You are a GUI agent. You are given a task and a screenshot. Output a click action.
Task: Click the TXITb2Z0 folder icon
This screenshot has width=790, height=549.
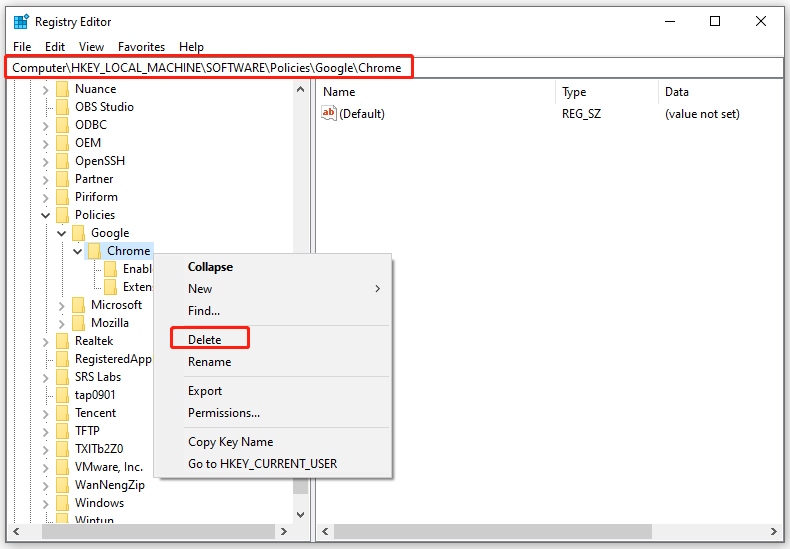pos(62,449)
